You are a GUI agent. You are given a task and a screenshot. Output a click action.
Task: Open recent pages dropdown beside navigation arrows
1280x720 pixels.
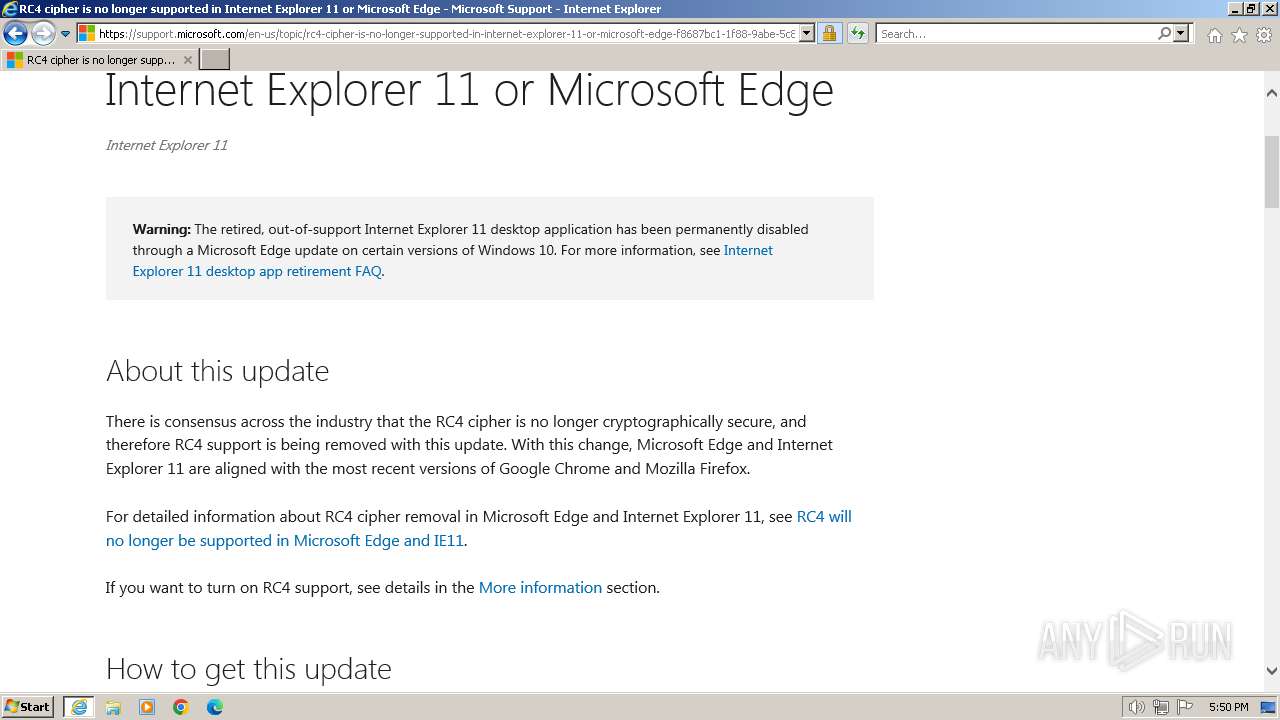click(x=65, y=34)
